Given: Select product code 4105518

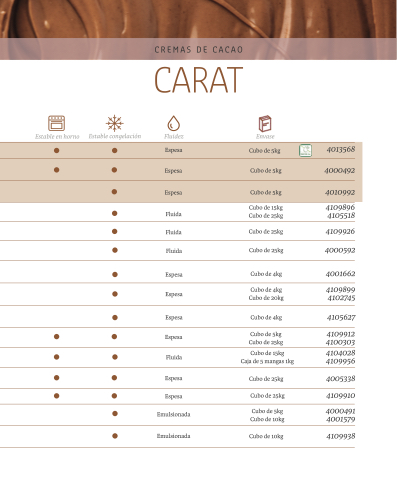Looking at the screenshot, I should [x=341, y=215].
